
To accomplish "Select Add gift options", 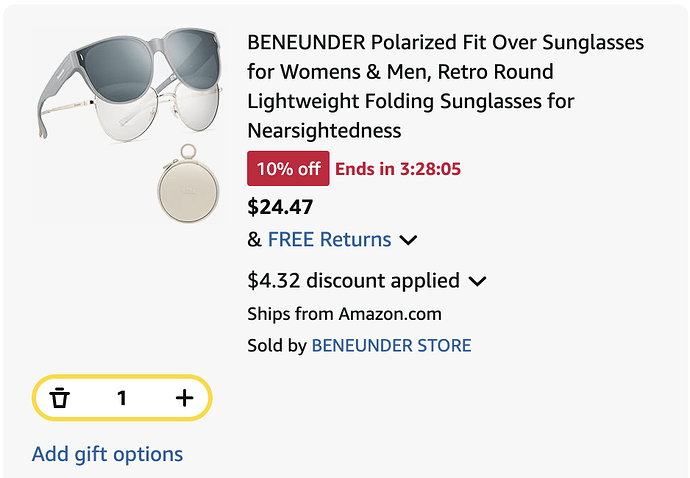I will (107, 454).
